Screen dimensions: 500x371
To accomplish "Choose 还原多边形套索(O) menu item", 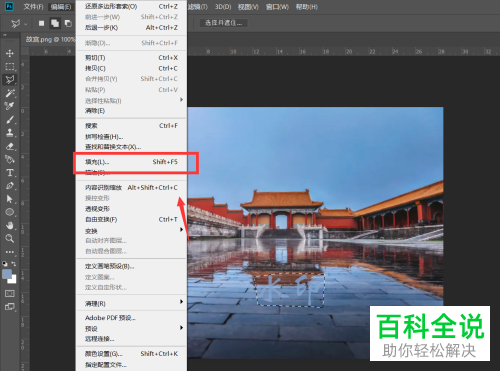I will tap(131, 6).
